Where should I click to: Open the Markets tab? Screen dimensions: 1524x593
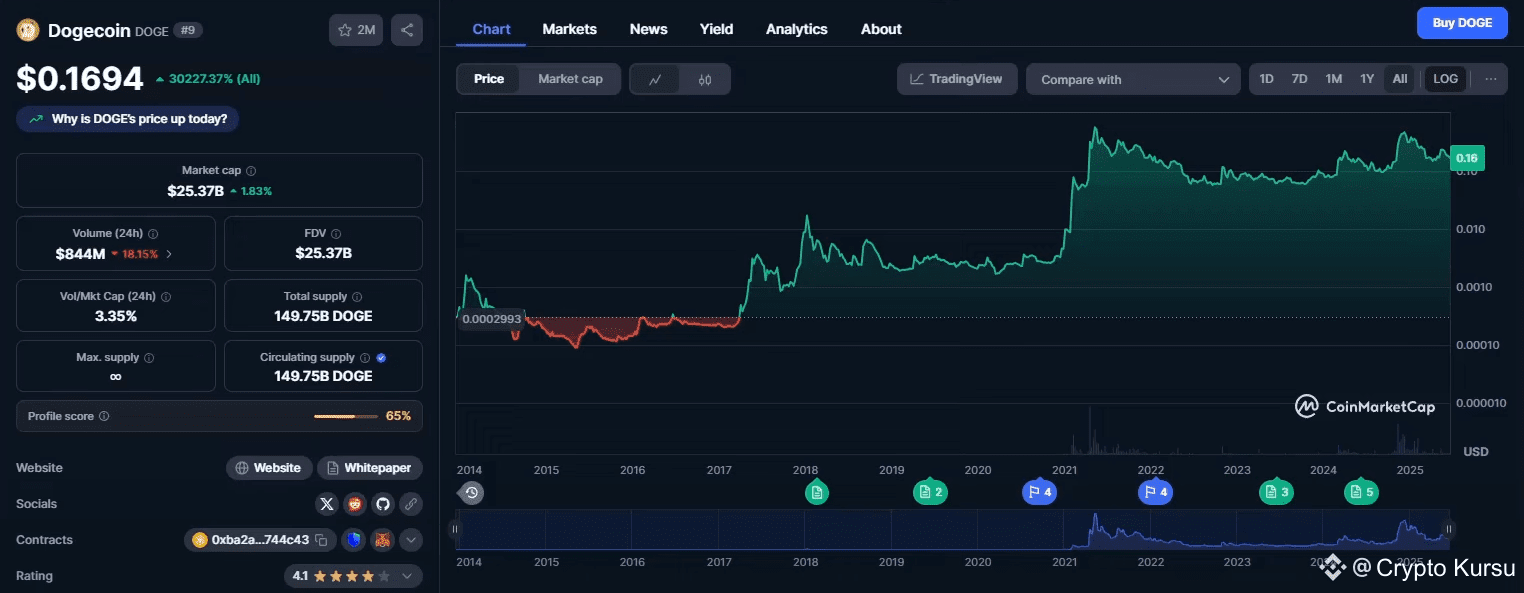click(569, 29)
